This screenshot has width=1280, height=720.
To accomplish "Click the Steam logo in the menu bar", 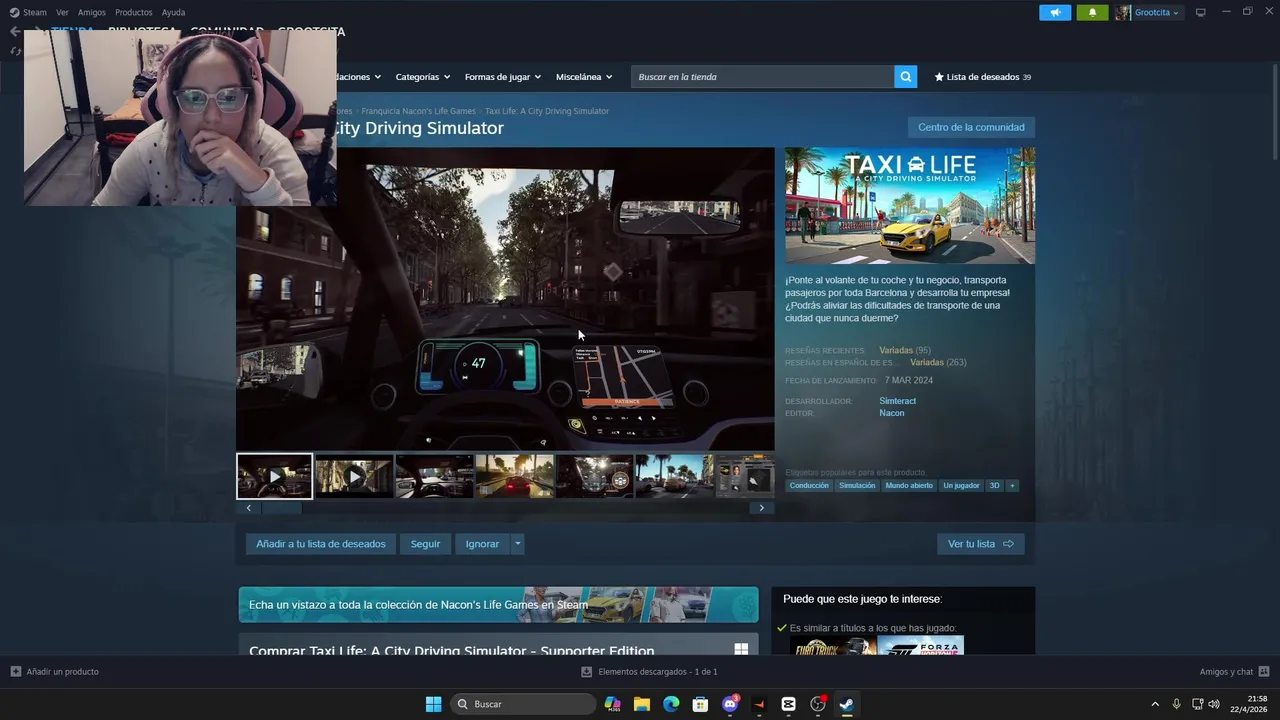I will pyautogui.click(x=14, y=13).
